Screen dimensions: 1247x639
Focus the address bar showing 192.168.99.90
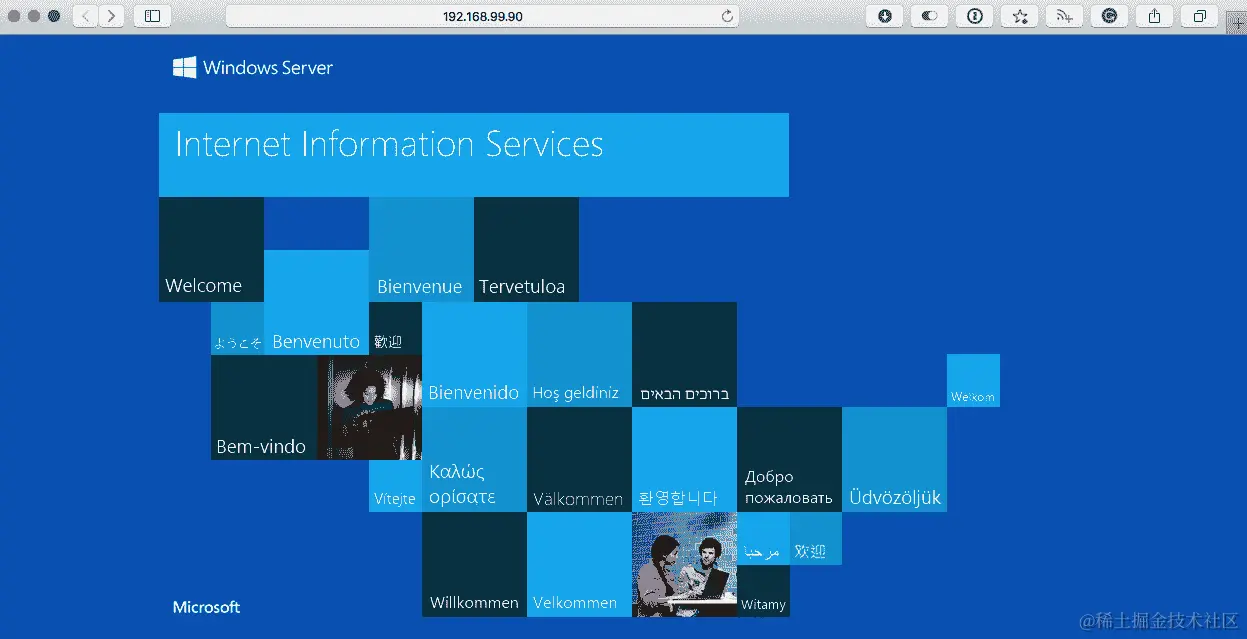point(482,16)
